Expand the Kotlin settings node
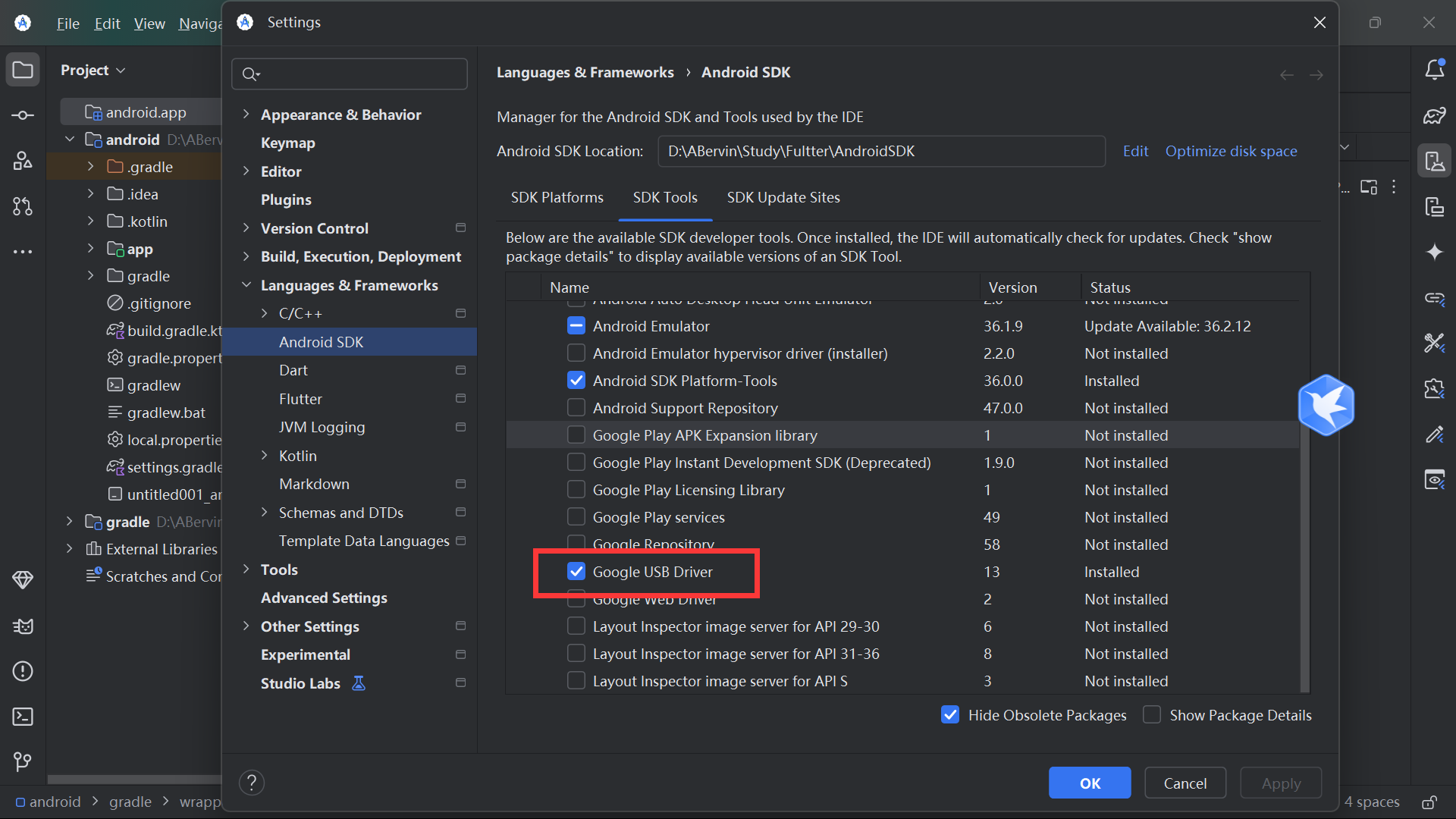Screen dimensions: 1456x819 coord(264,456)
